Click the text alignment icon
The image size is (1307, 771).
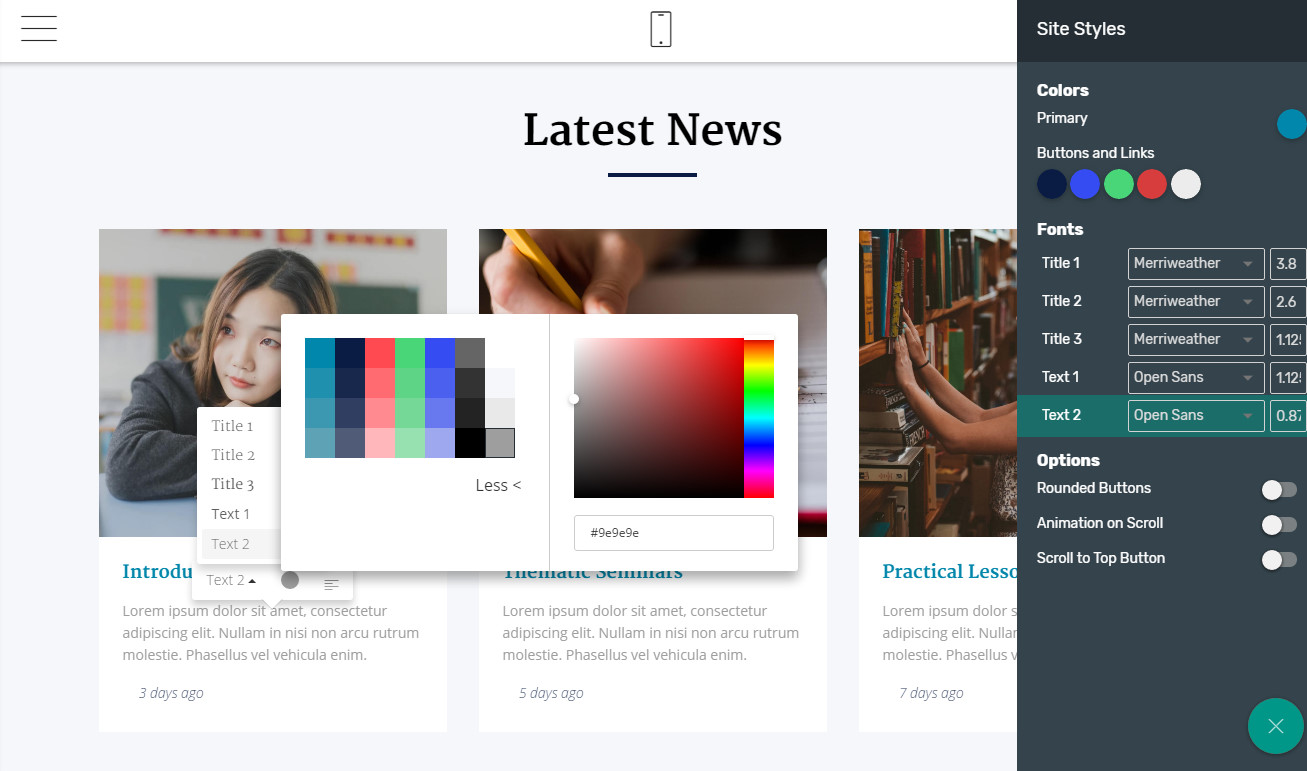coord(331,584)
